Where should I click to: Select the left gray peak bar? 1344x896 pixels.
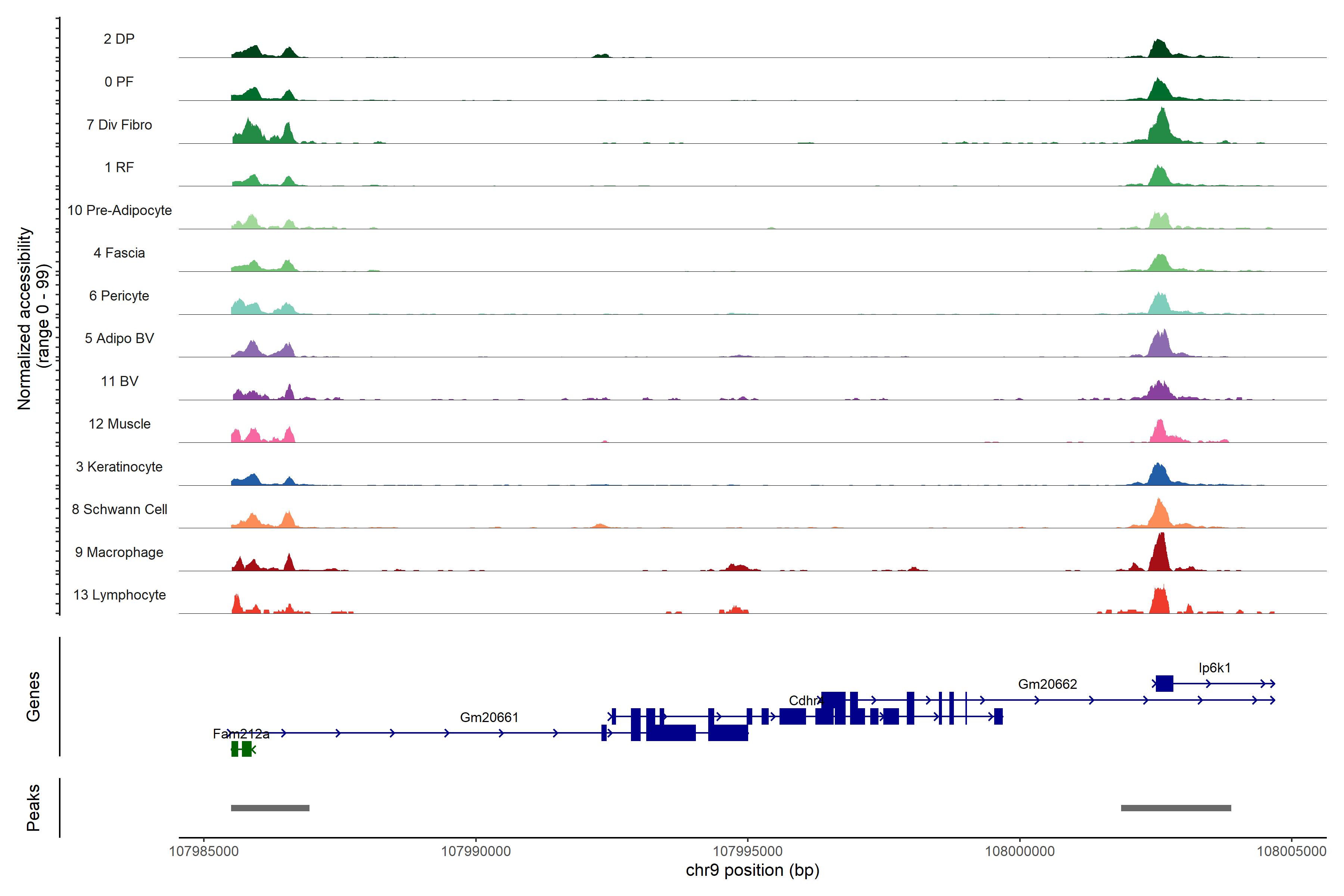[x=270, y=808]
